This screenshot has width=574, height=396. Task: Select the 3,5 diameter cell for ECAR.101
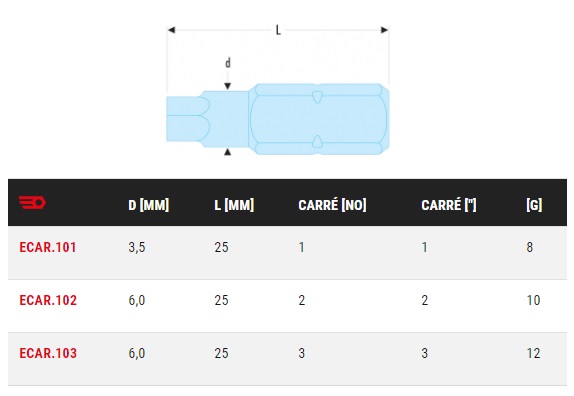pos(137,247)
